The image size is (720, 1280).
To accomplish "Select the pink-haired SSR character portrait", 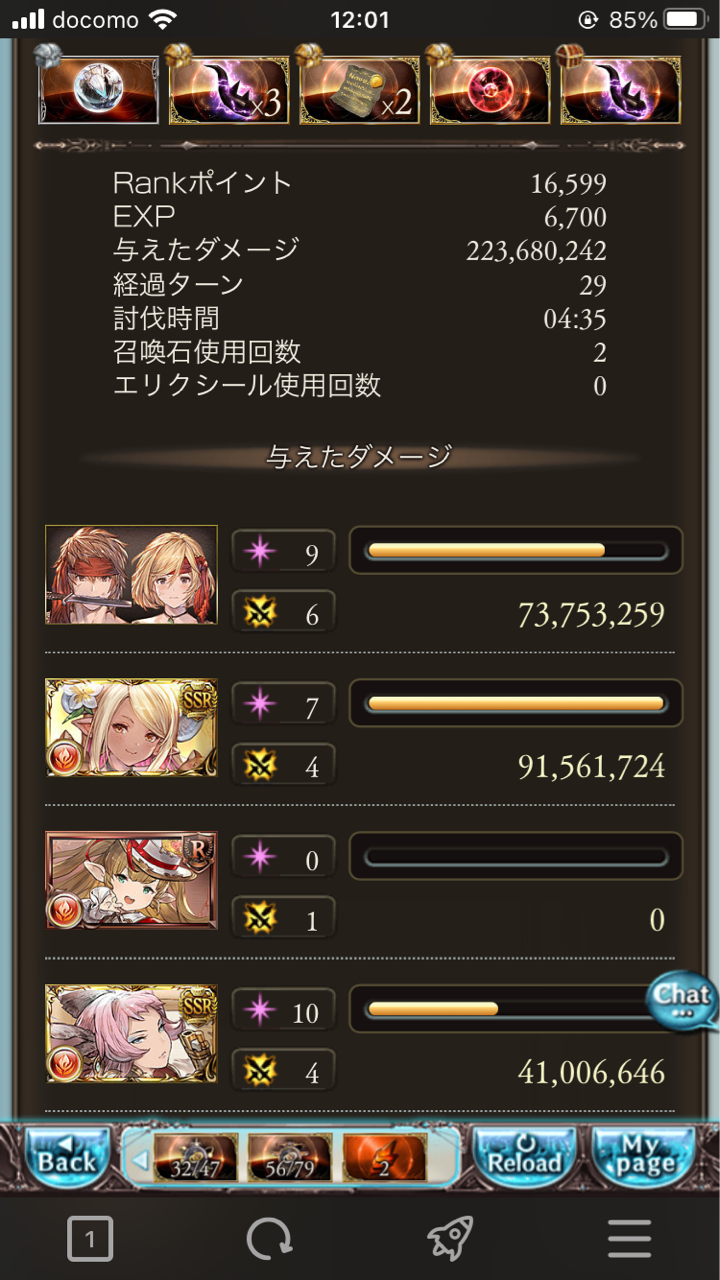I will click(x=131, y=1033).
